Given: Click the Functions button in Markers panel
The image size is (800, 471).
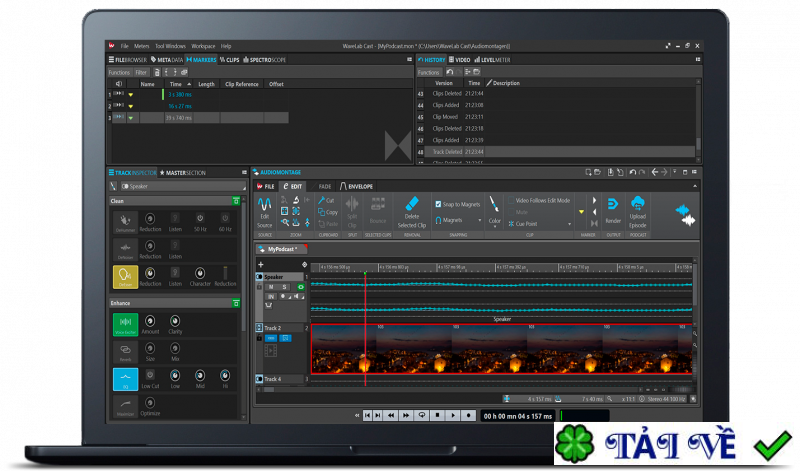Looking at the screenshot, I should (x=119, y=72).
